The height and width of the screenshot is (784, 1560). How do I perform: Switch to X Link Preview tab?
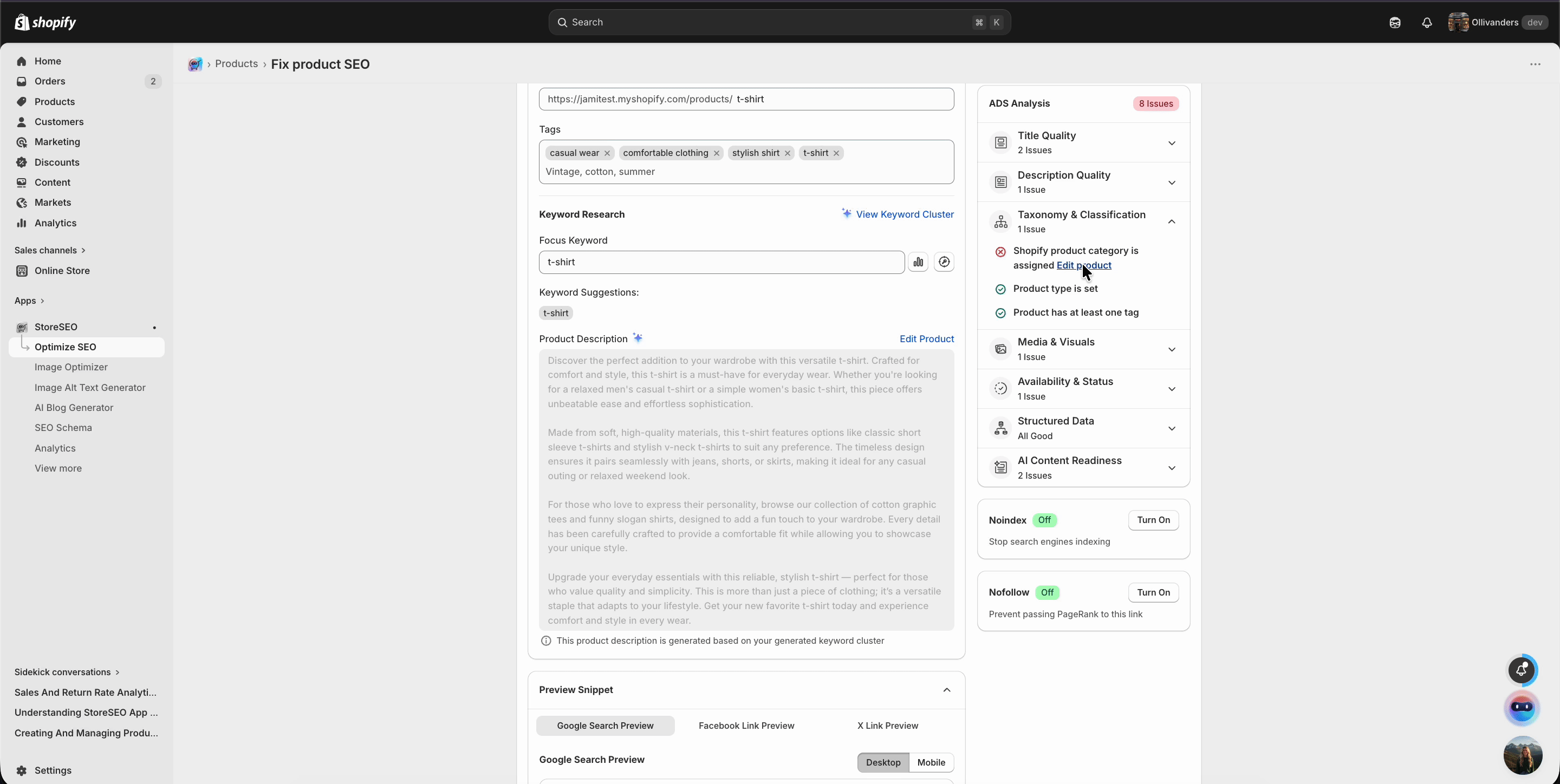point(887,726)
